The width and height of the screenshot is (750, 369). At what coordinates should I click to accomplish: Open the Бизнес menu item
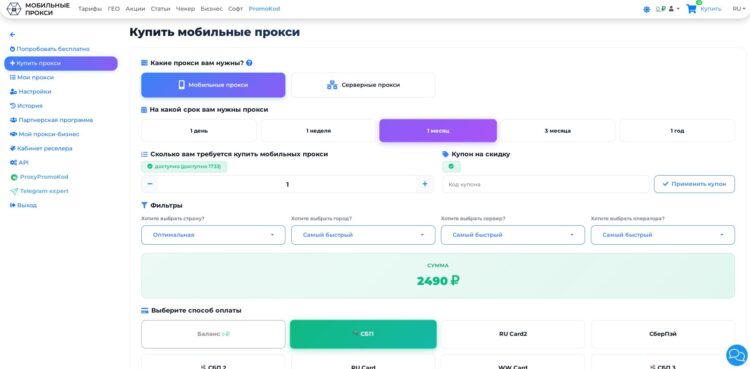tap(211, 9)
